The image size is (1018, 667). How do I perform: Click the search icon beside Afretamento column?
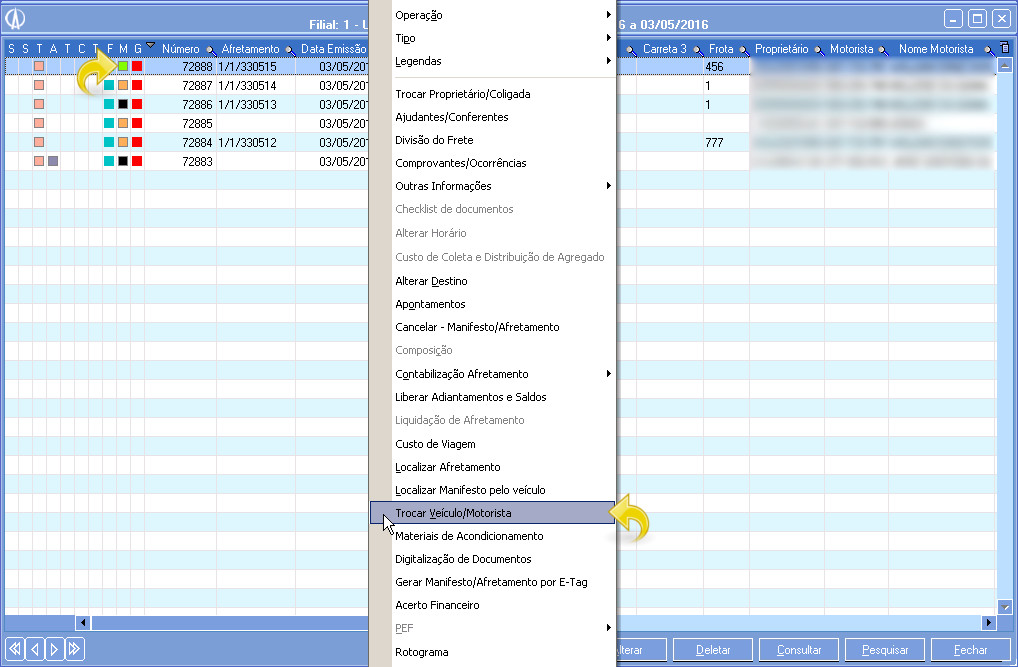290,50
